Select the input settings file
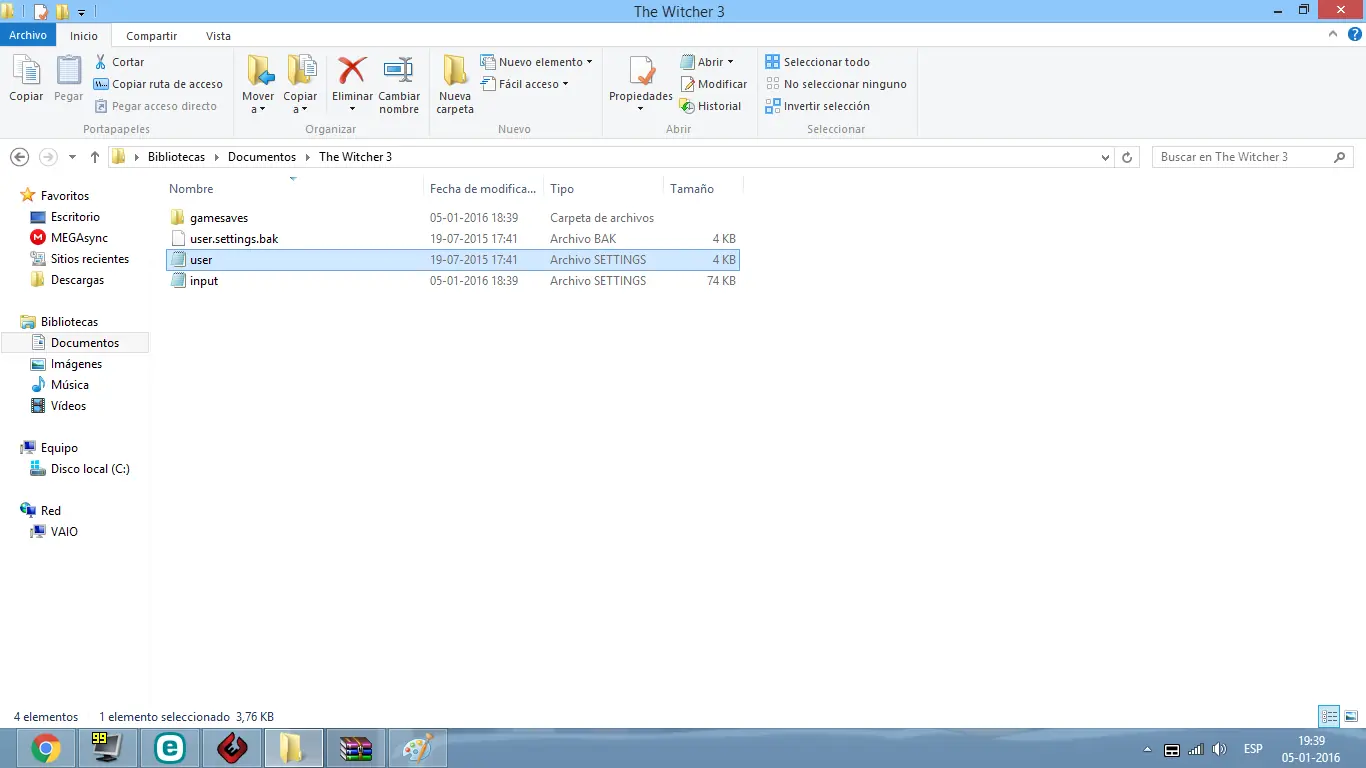The height and width of the screenshot is (768, 1366). tap(452, 281)
